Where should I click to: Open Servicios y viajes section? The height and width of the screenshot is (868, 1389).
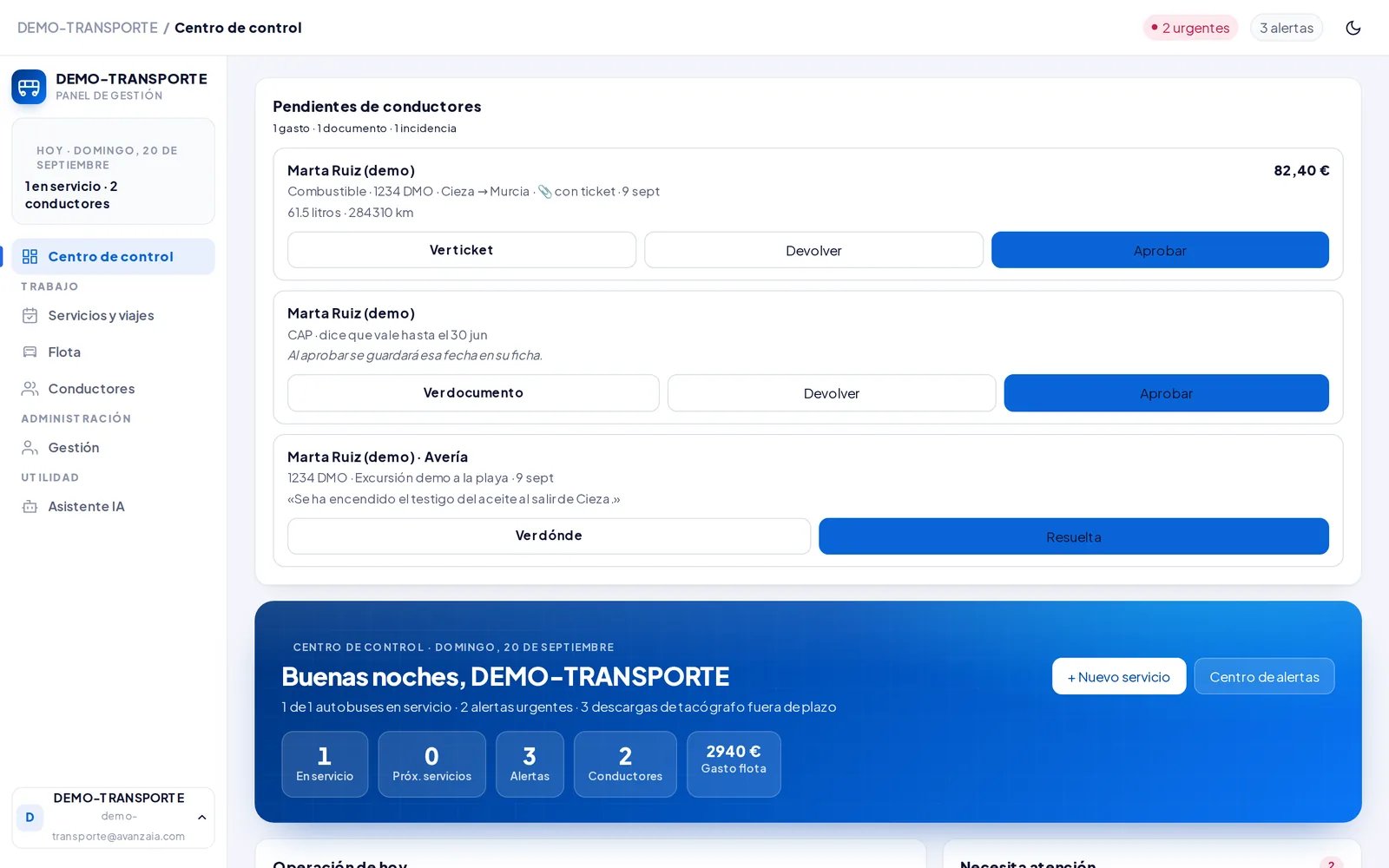[x=113, y=315]
